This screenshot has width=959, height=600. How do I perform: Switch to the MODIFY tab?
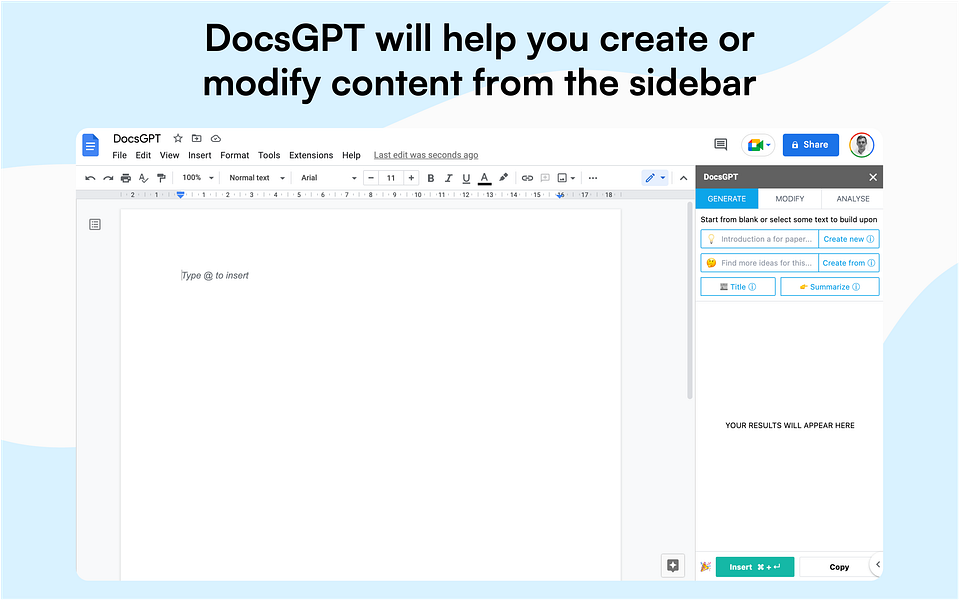click(x=790, y=199)
